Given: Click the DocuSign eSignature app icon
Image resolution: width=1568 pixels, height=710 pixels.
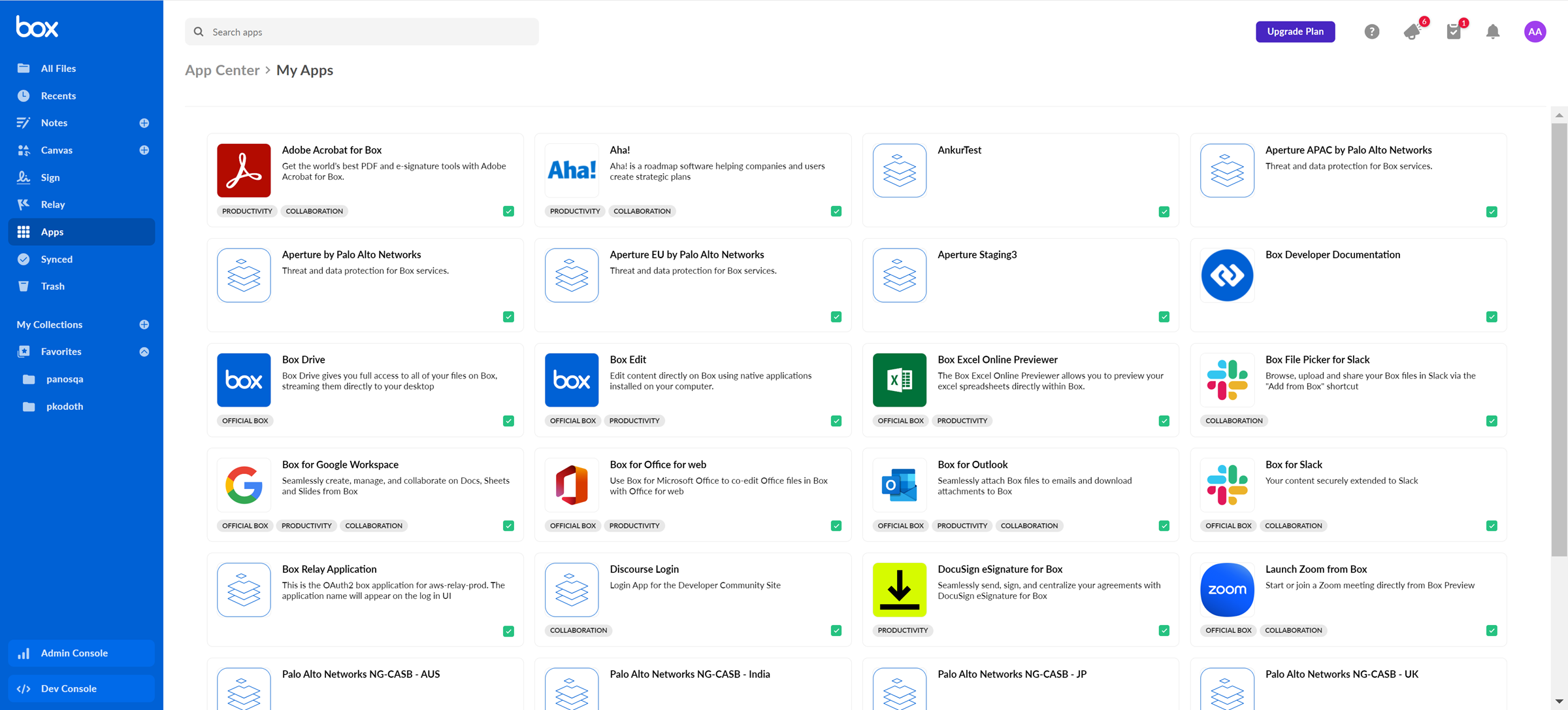Looking at the screenshot, I should (x=899, y=590).
